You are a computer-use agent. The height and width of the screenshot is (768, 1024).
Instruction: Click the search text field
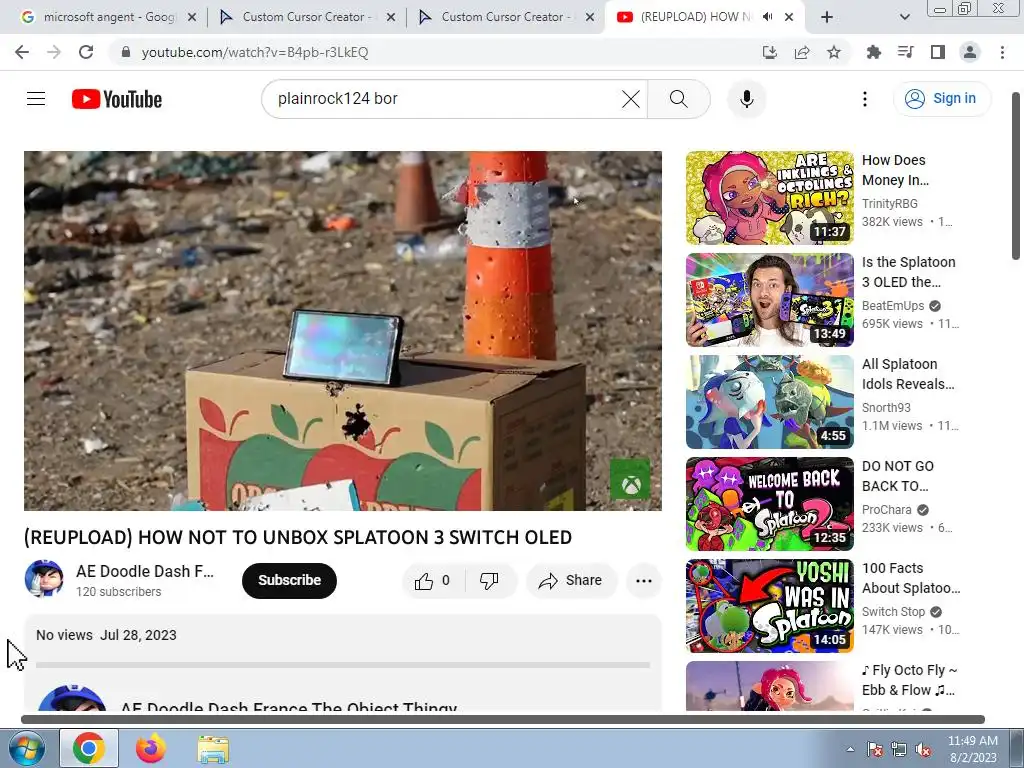click(444, 99)
